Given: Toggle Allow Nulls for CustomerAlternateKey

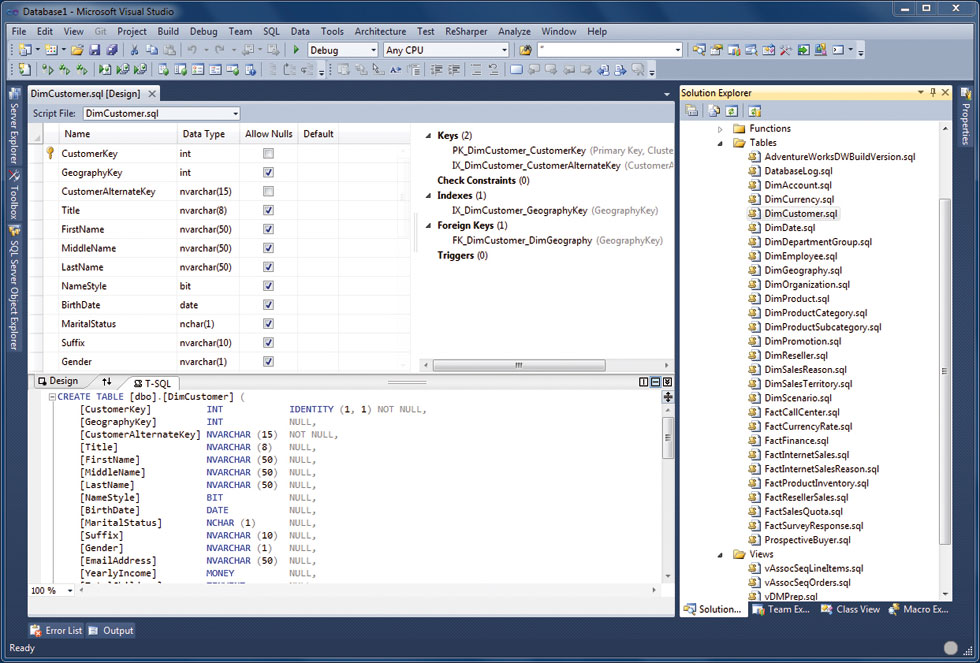Looking at the screenshot, I should [268, 191].
